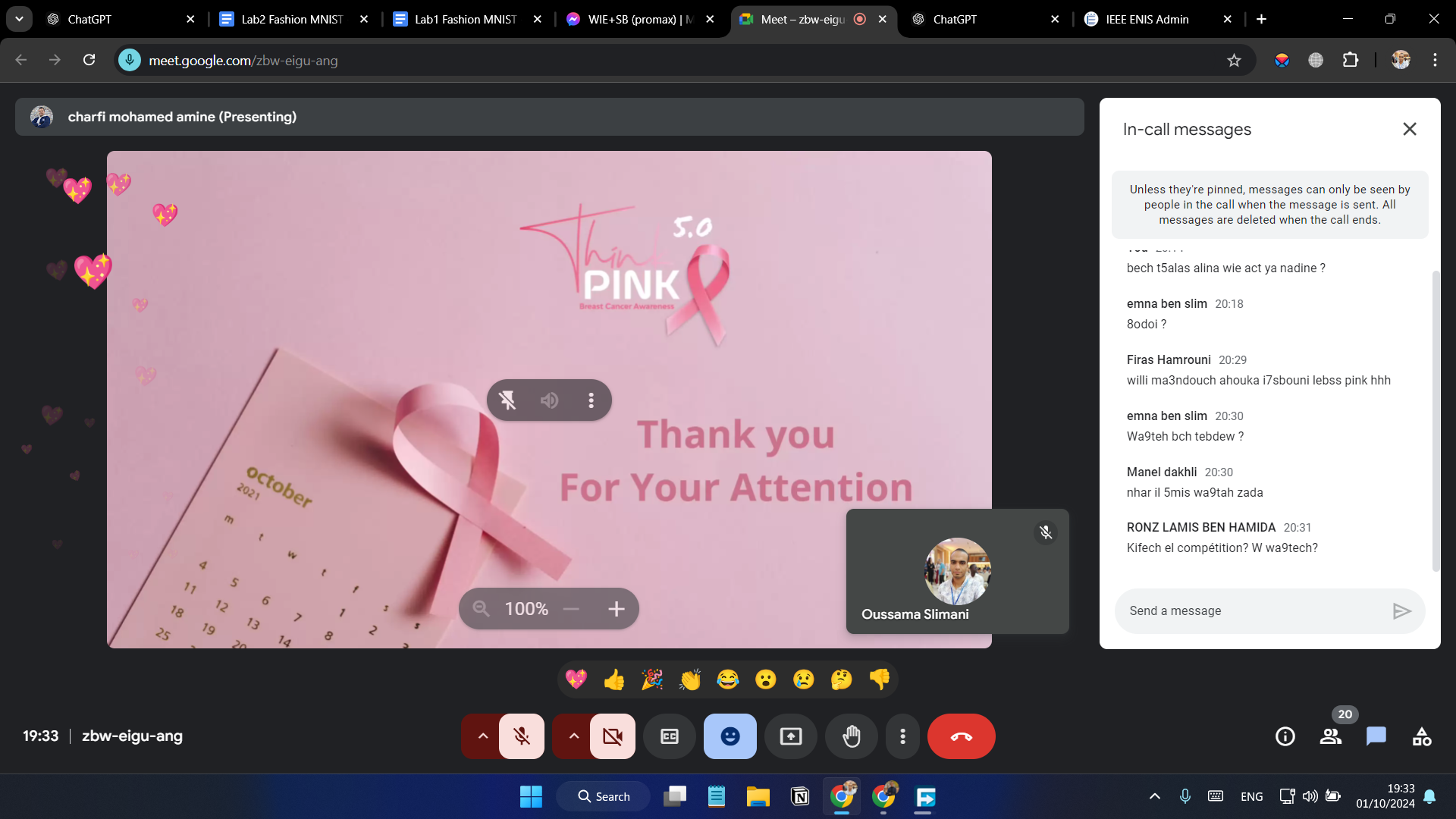Click Oussama Slimani's video tile
The width and height of the screenshot is (1456, 819).
coord(958,571)
